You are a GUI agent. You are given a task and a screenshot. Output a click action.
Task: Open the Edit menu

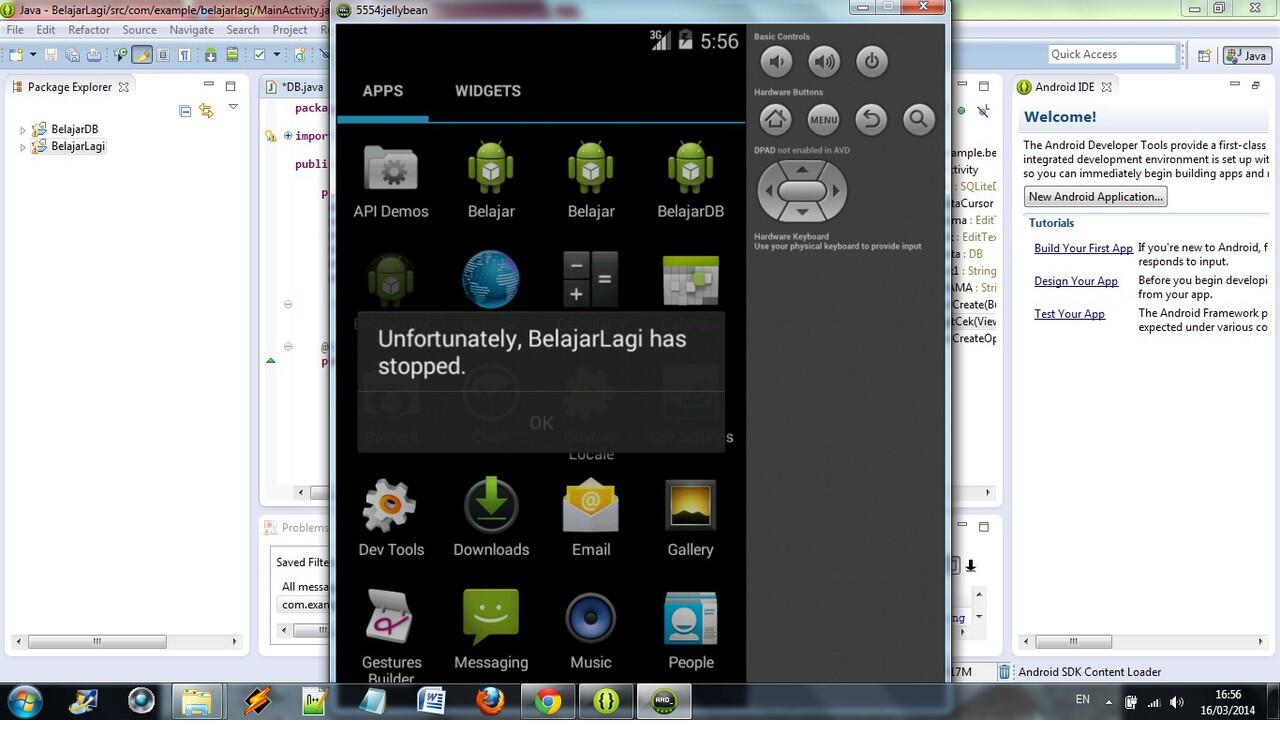[46, 30]
